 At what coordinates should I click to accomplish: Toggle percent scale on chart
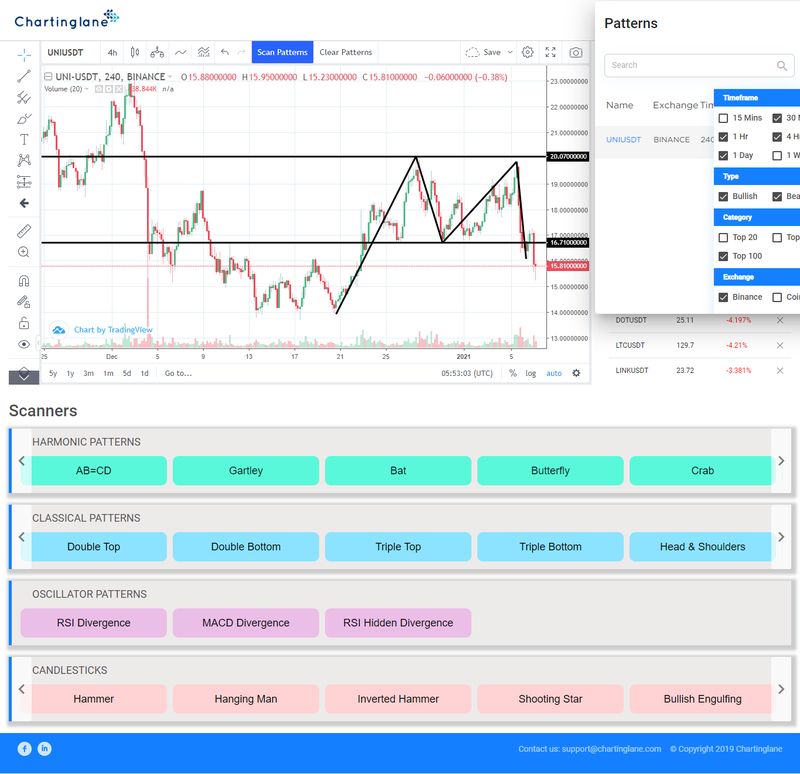[513, 373]
